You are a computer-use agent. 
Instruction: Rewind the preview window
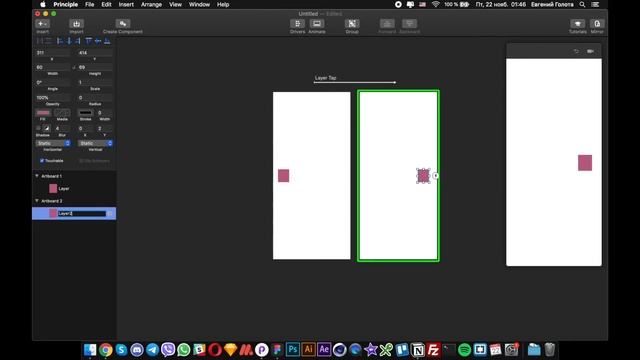576,51
